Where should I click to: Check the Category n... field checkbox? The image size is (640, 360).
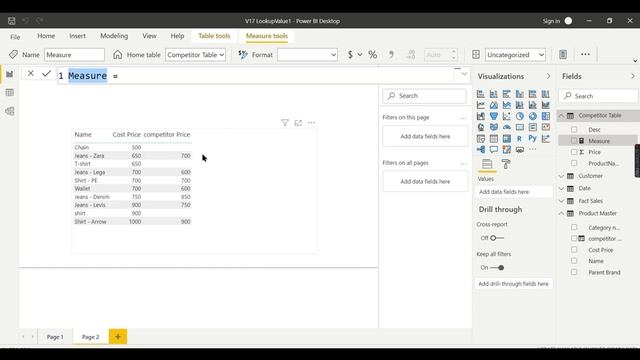[x=574, y=227]
